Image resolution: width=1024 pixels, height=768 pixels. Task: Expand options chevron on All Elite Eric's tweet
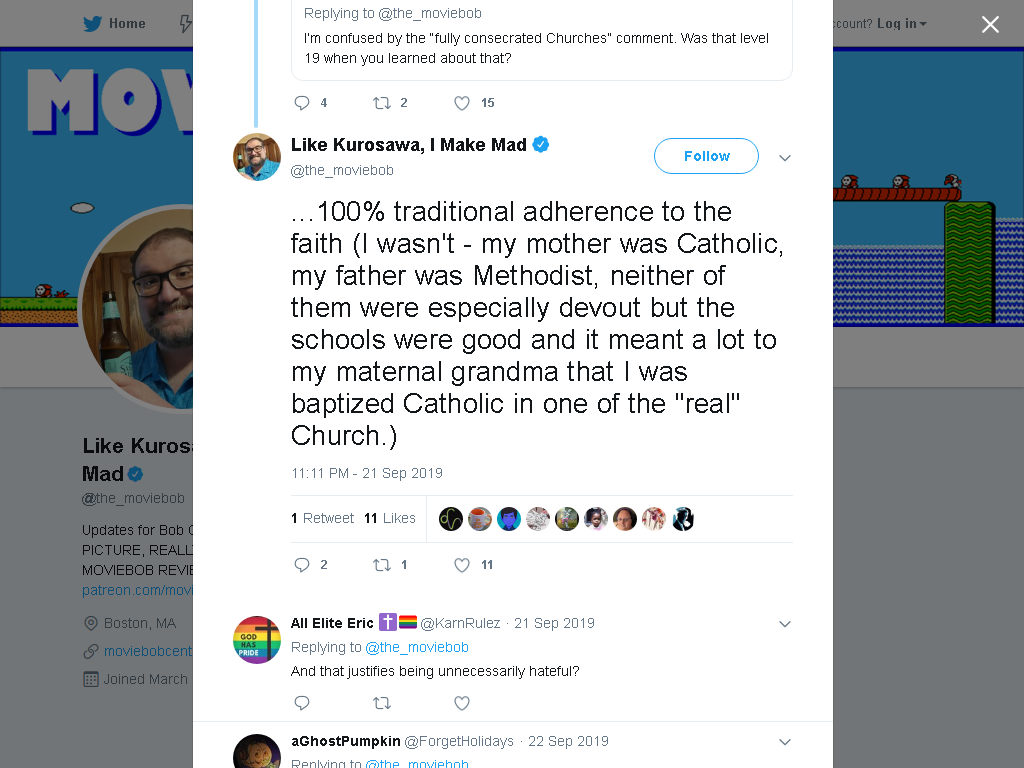click(785, 624)
